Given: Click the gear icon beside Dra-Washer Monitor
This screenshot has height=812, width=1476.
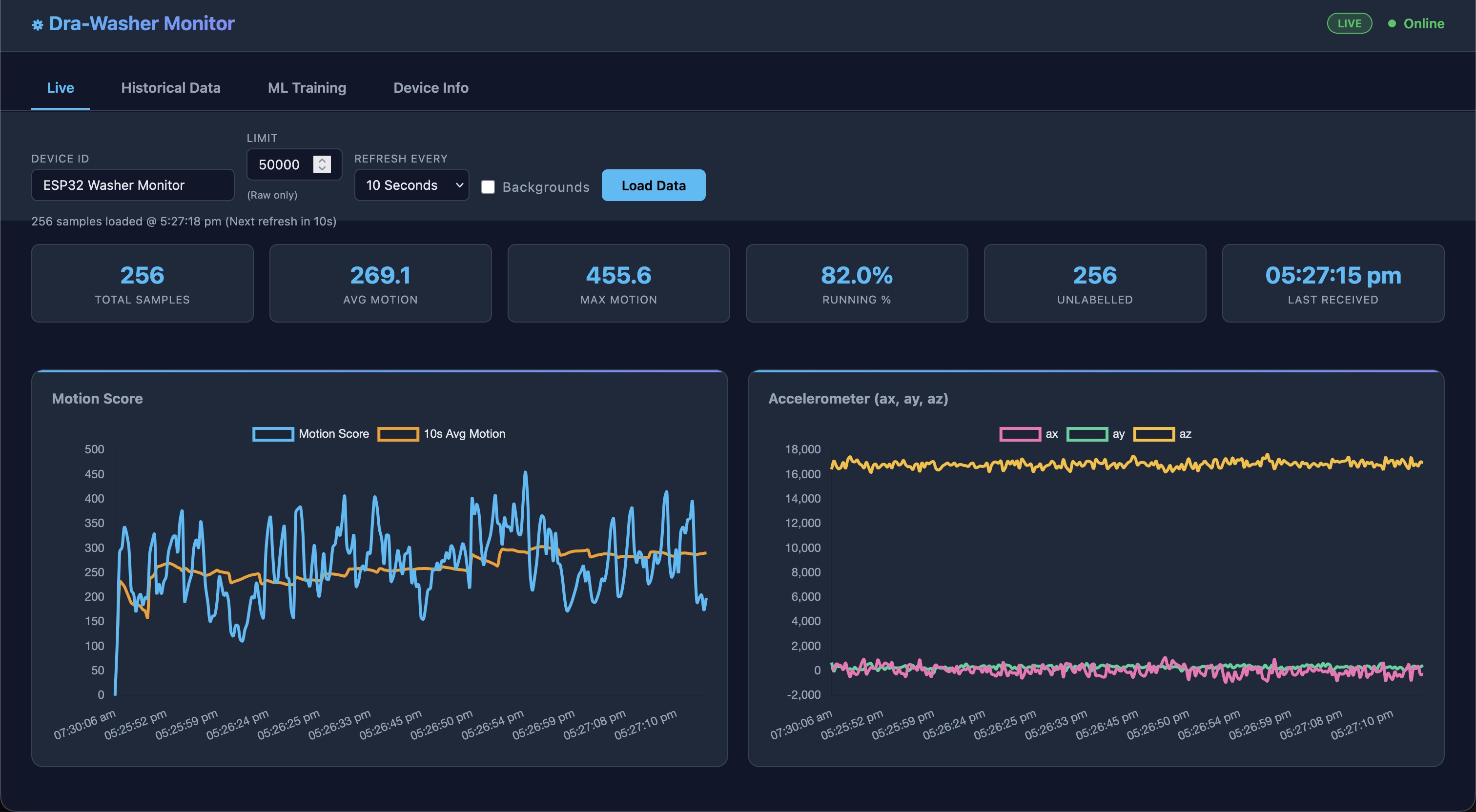Looking at the screenshot, I should coord(37,24).
